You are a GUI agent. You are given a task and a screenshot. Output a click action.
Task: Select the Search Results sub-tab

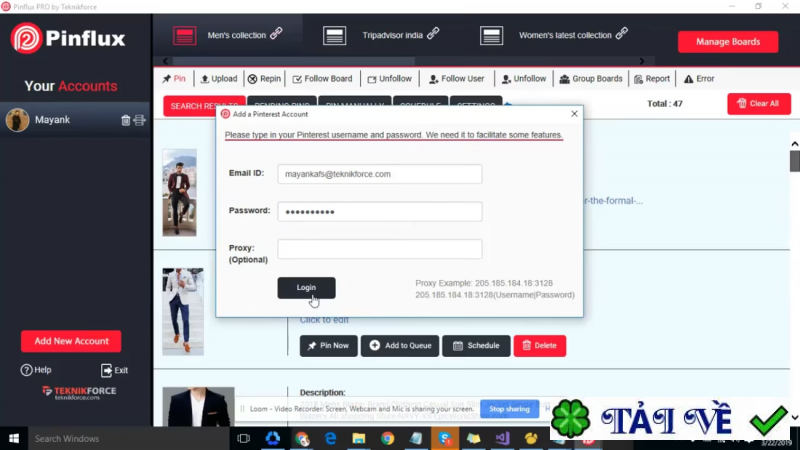(204, 106)
